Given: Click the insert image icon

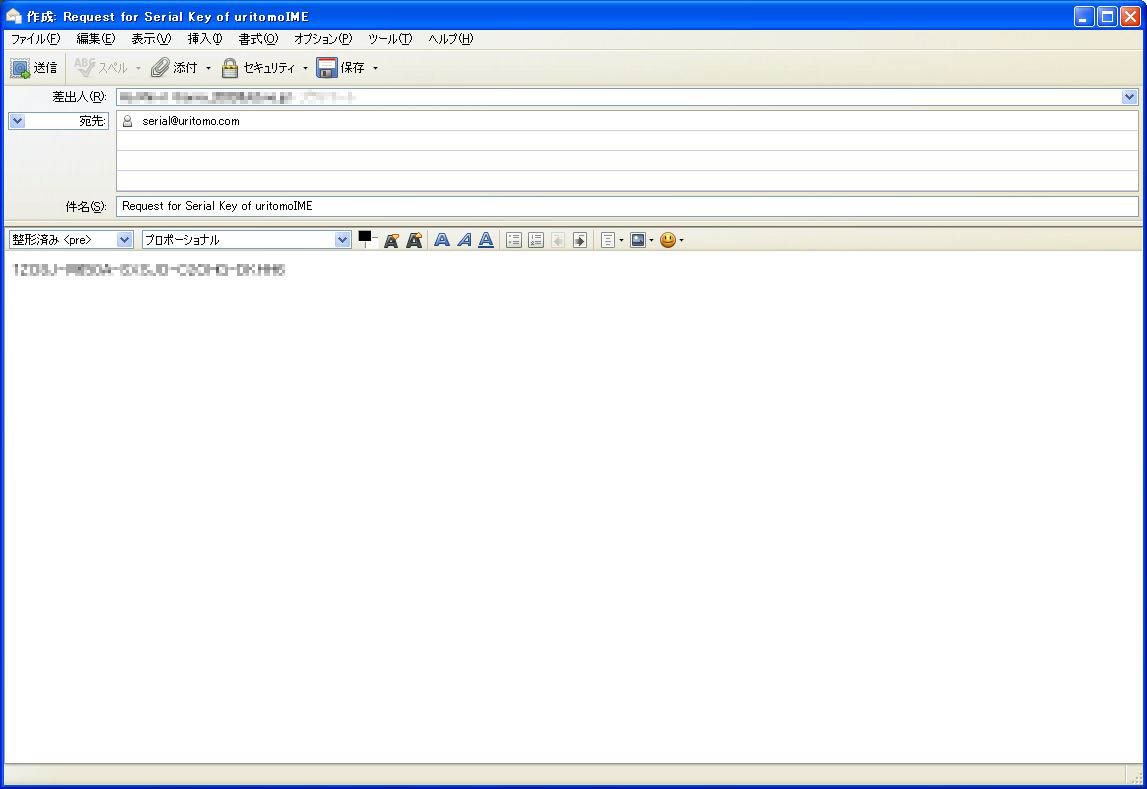Looking at the screenshot, I should point(637,240).
